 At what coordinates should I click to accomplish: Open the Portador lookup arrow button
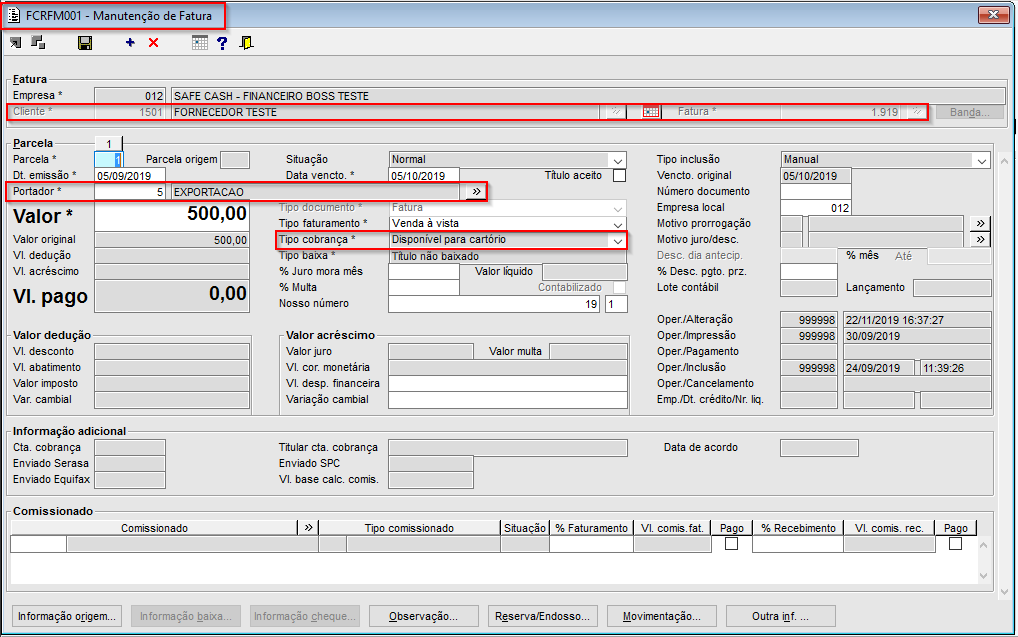coord(477,192)
